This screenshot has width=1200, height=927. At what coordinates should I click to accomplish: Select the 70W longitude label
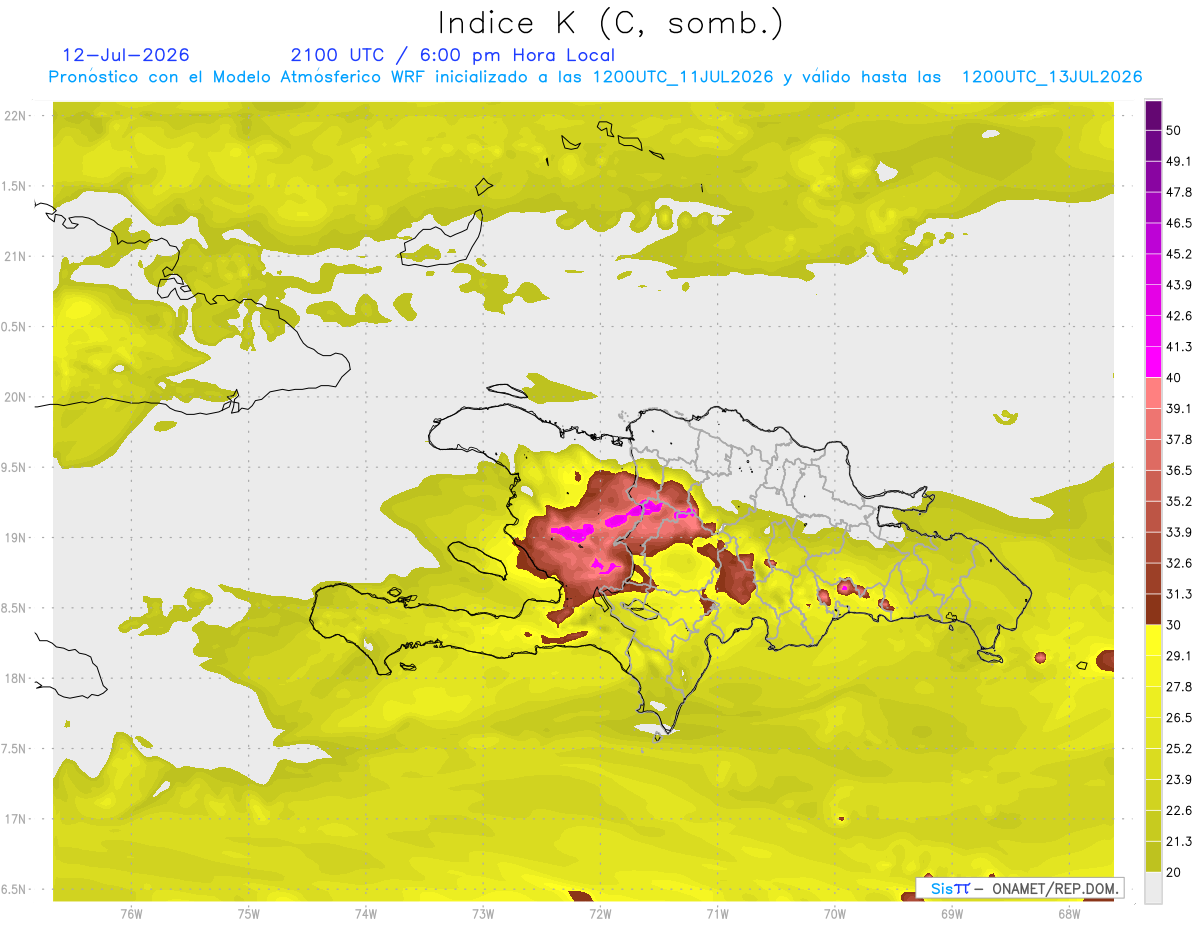(835, 914)
